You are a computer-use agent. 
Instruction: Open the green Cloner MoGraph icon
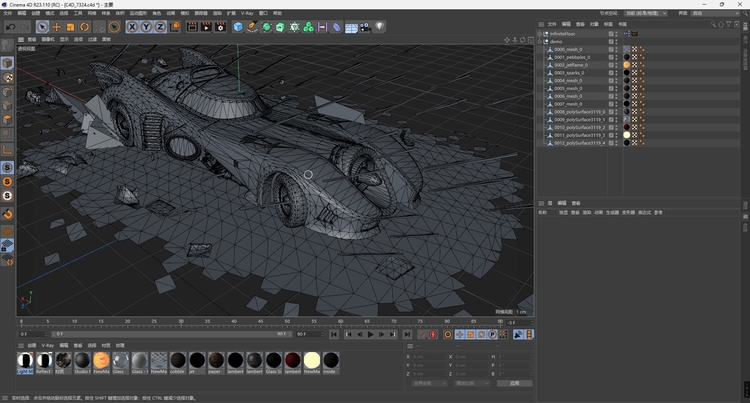coord(309,27)
